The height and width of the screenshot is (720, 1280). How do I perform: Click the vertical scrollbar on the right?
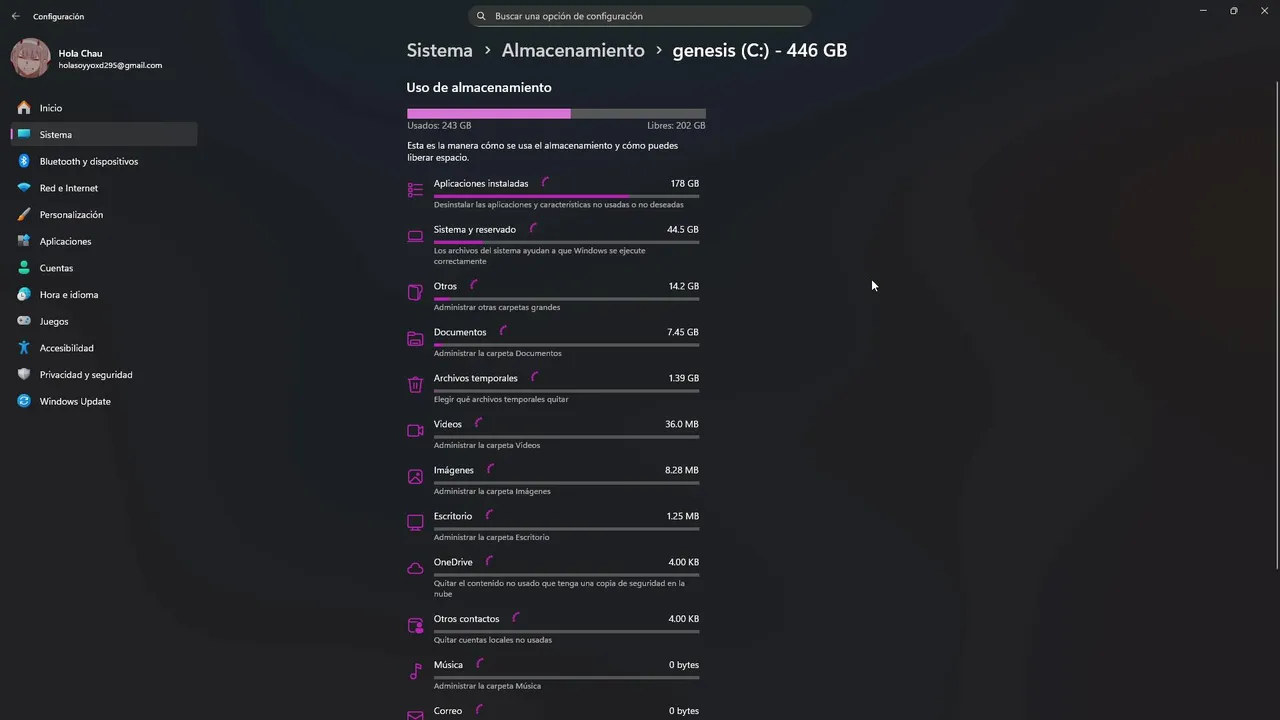point(1276,300)
